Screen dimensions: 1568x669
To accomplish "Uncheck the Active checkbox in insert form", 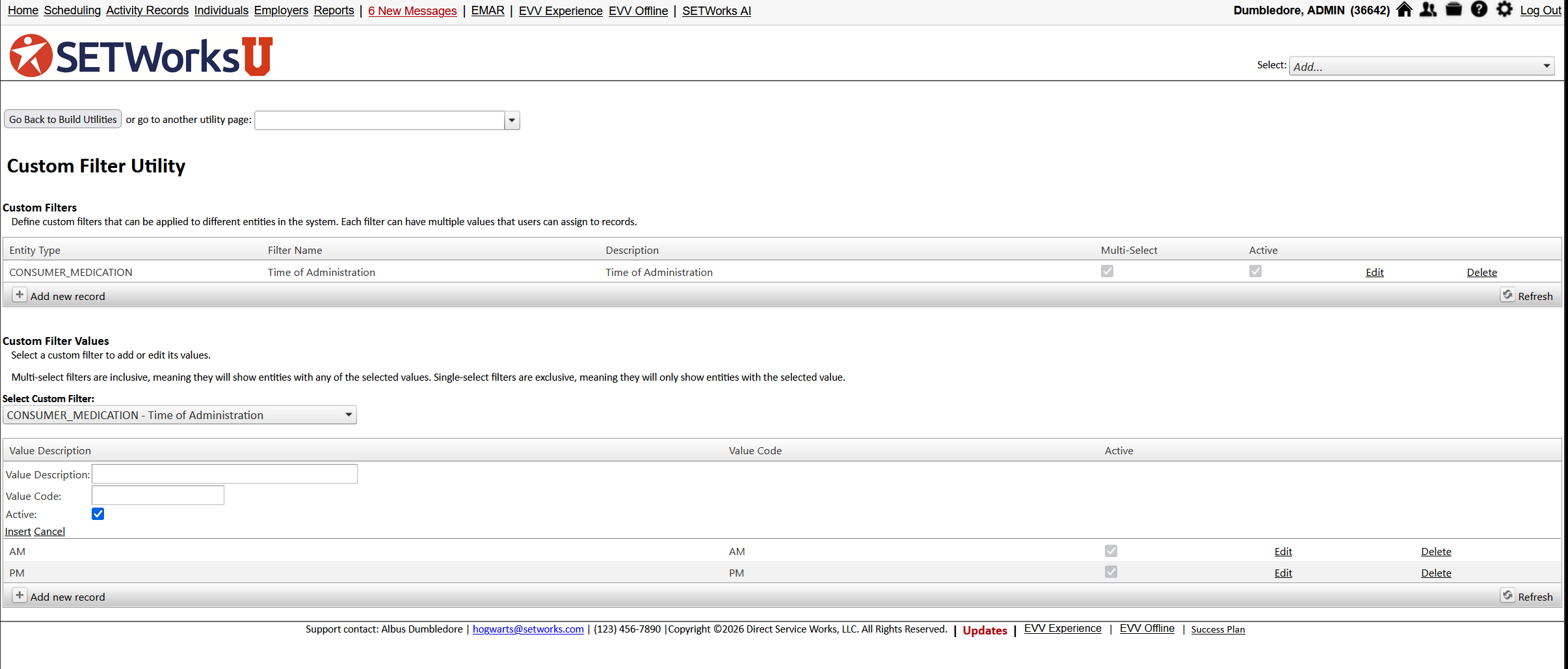I will (x=98, y=514).
